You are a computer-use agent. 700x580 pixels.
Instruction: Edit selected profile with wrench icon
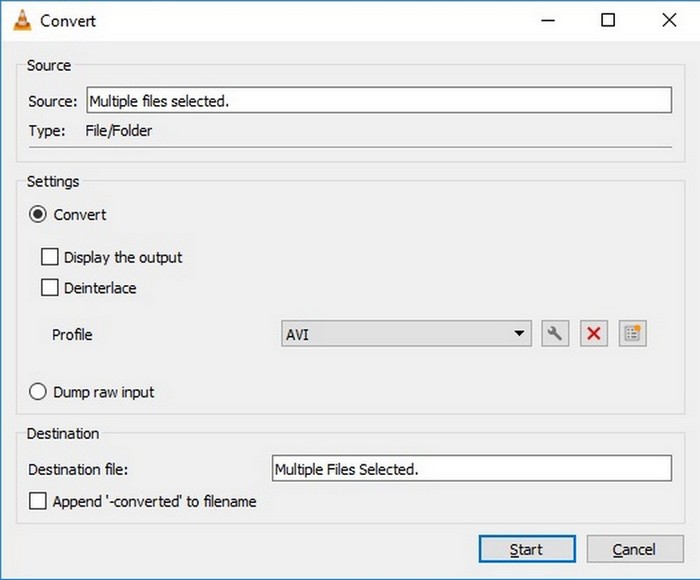[x=555, y=334]
